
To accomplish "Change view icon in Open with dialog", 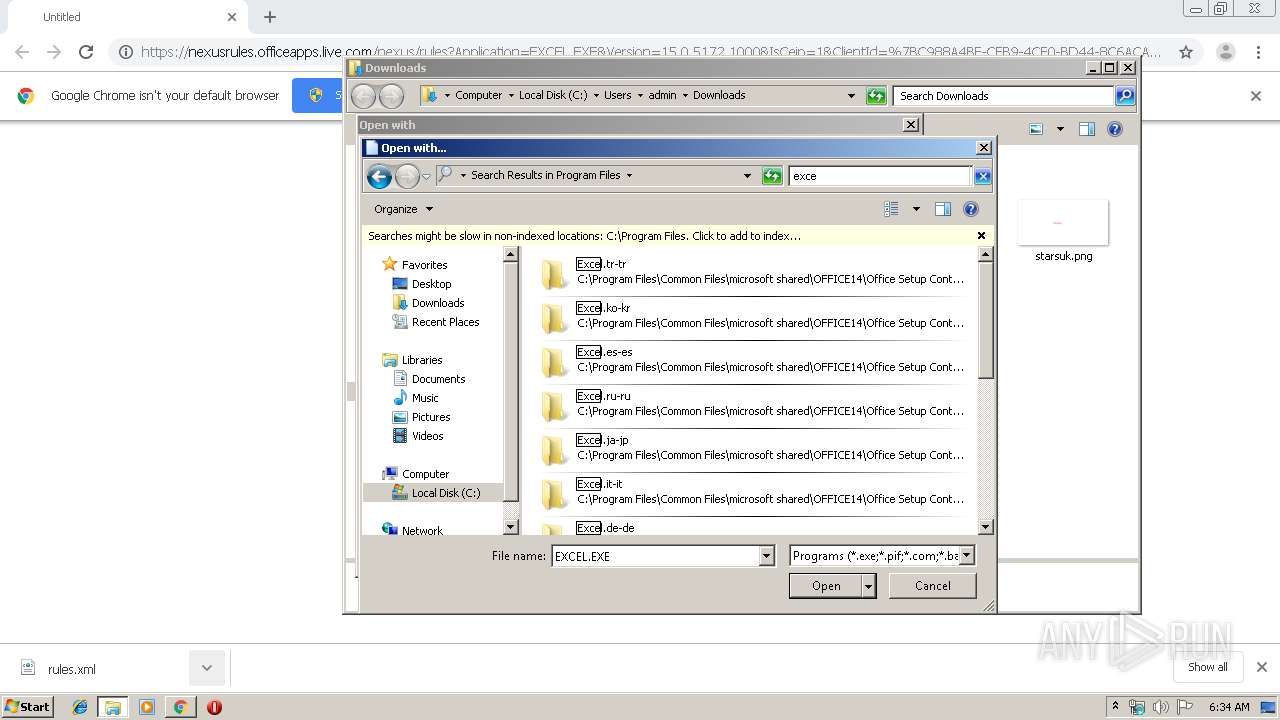I will (x=891, y=209).
